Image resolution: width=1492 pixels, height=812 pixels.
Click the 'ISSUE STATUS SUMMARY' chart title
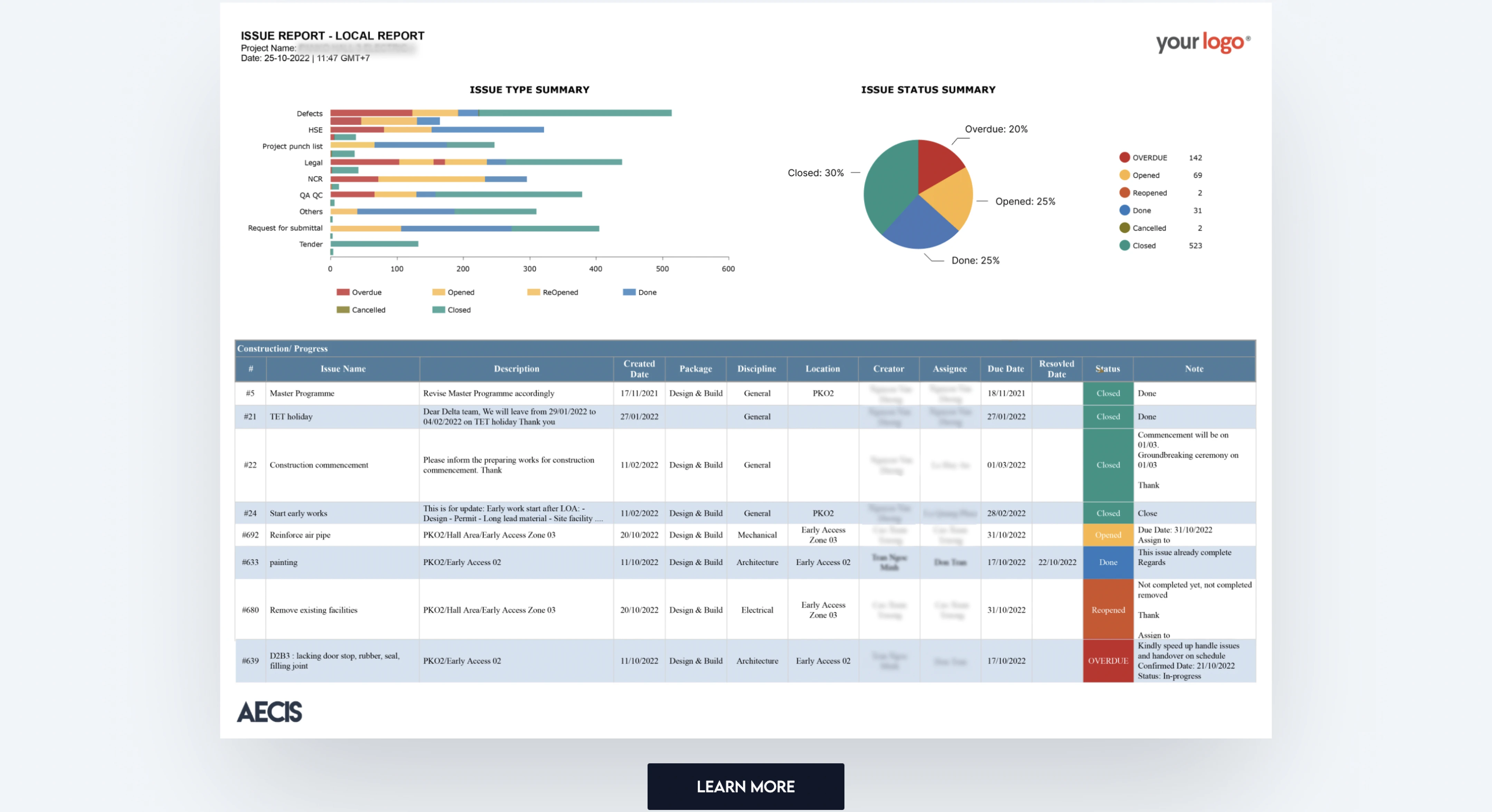click(x=928, y=90)
